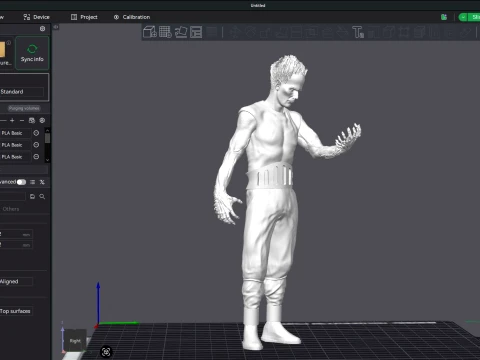Click the Add plate grid icon
Viewport: 480px width, 360px height.
click(x=165, y=32)
